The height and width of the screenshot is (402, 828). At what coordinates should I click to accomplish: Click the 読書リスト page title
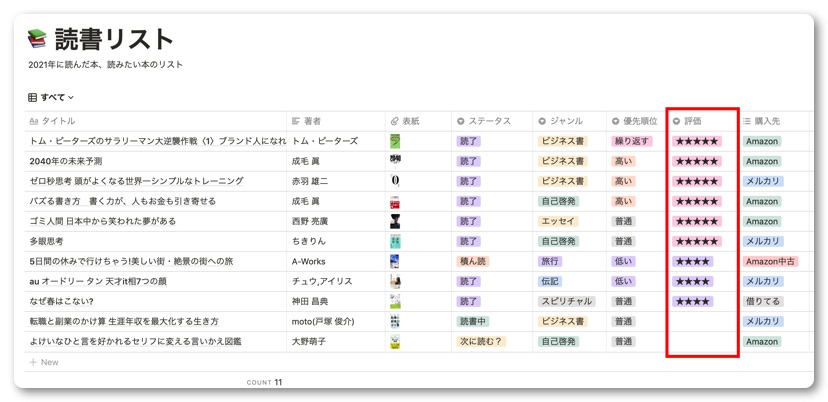[114, 39]
